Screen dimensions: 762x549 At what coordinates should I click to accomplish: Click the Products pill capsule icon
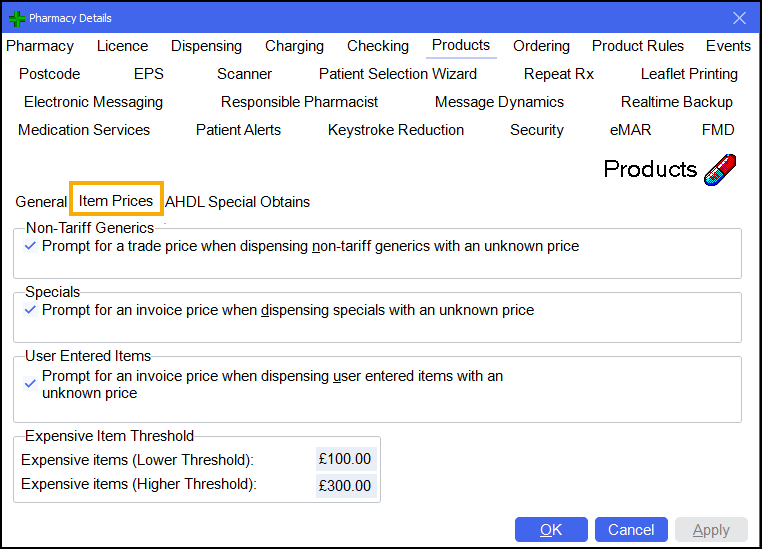click(x=720, y=169)
